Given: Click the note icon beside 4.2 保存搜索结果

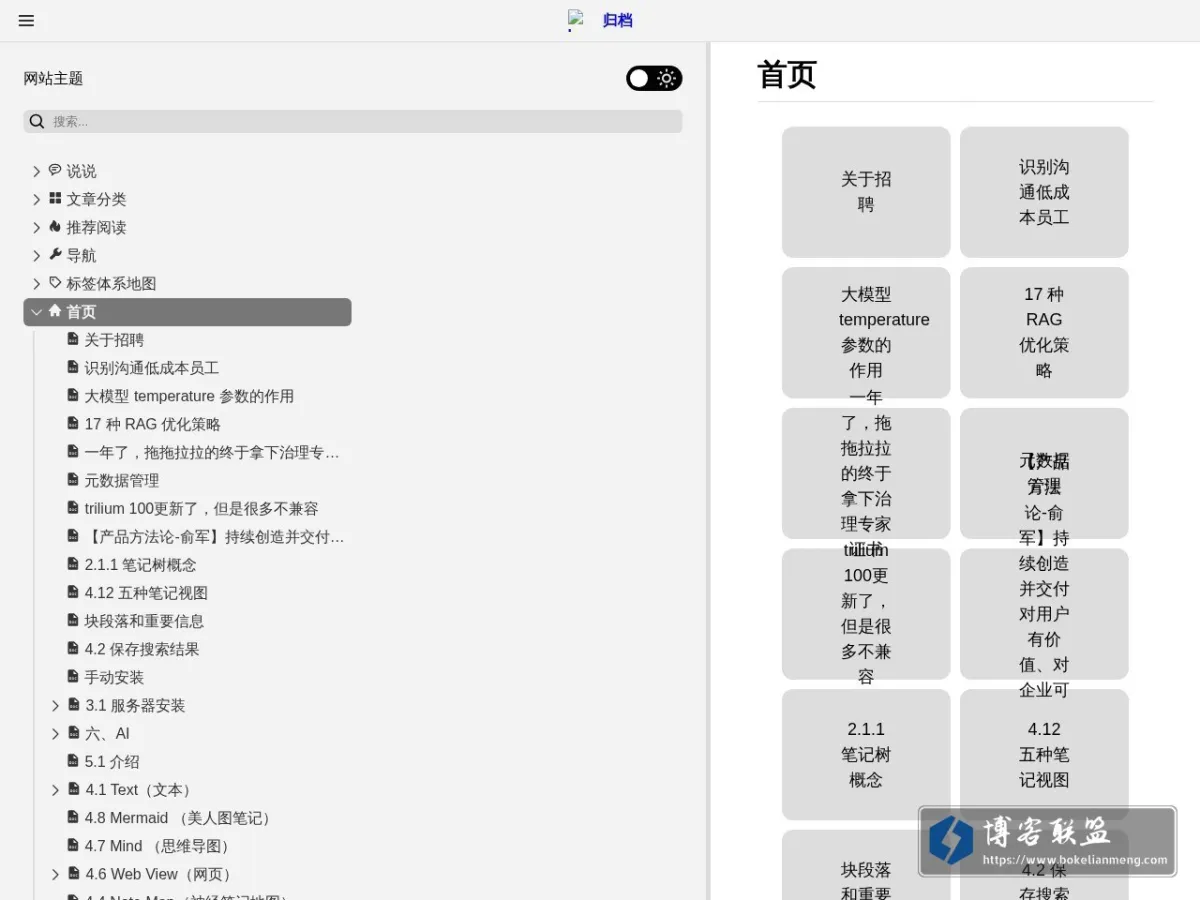Looking at the screenshot, I should (73, 648).
